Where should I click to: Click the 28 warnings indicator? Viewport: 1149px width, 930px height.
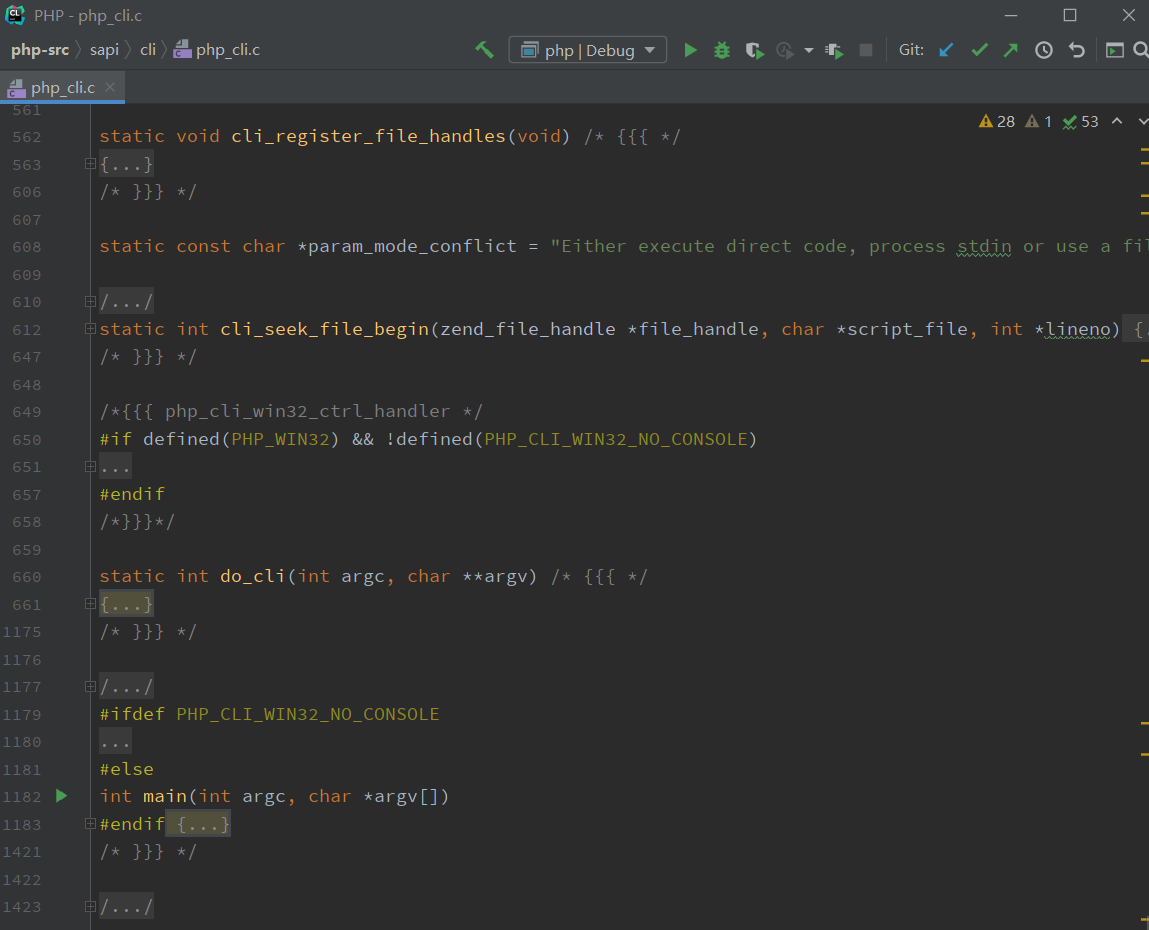[x=997, y=122]
